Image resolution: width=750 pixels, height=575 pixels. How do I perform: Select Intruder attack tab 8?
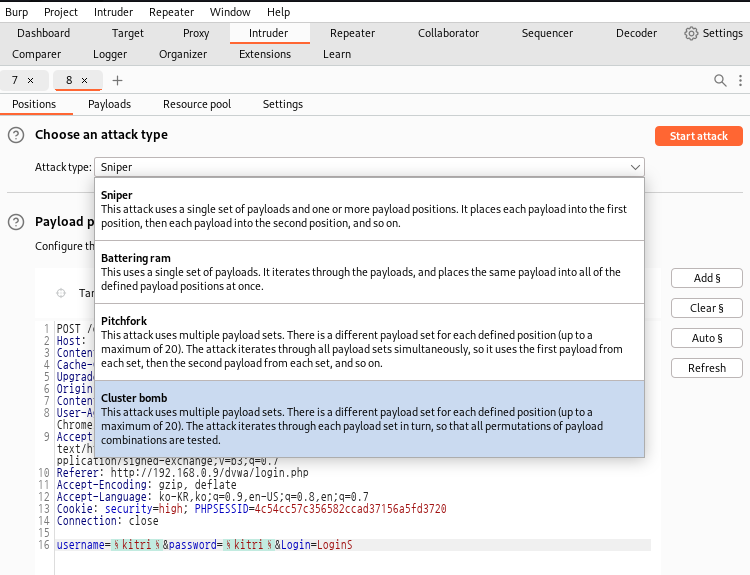69,80
